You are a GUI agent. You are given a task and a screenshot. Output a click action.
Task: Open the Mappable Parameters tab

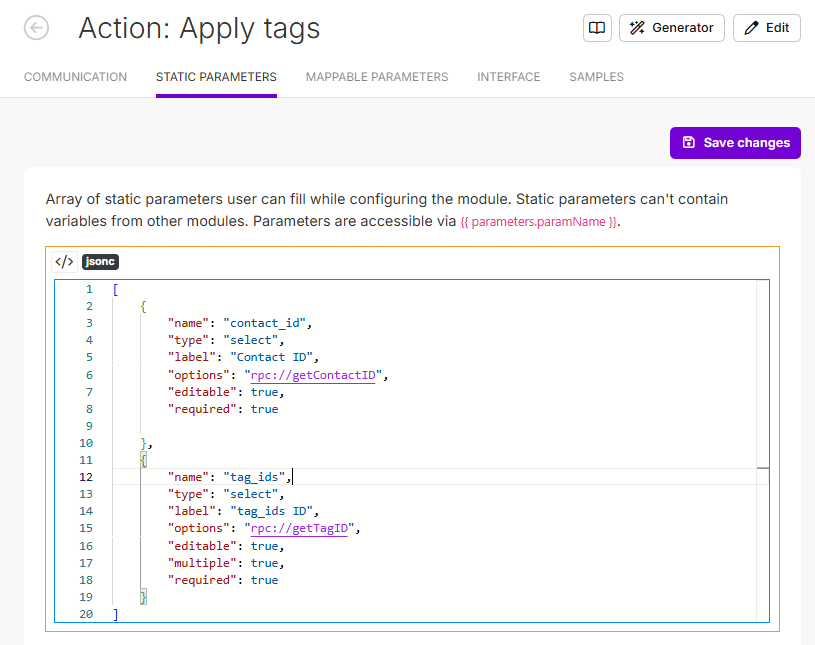(377, 77)
